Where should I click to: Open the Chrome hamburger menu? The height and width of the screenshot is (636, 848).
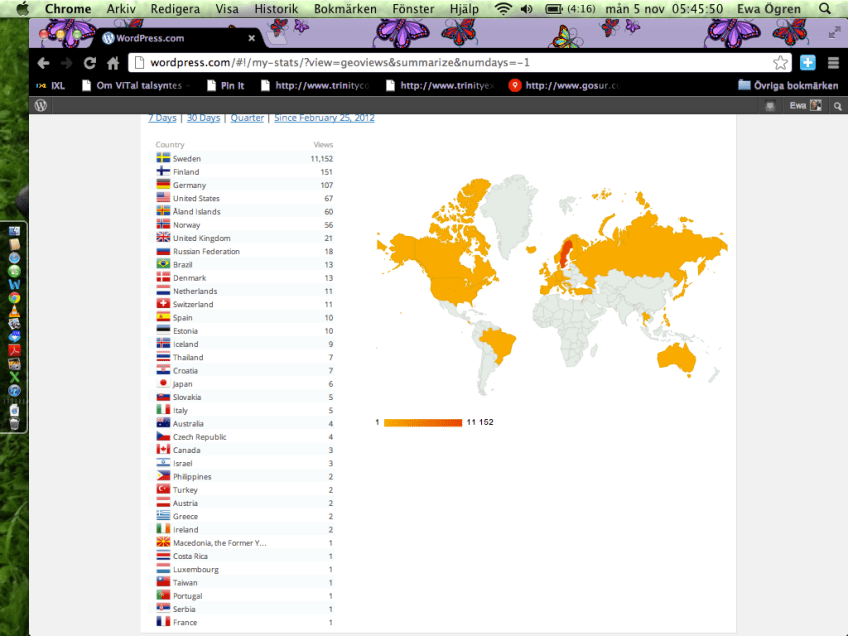pyautogui.click(x=833, y=62)
